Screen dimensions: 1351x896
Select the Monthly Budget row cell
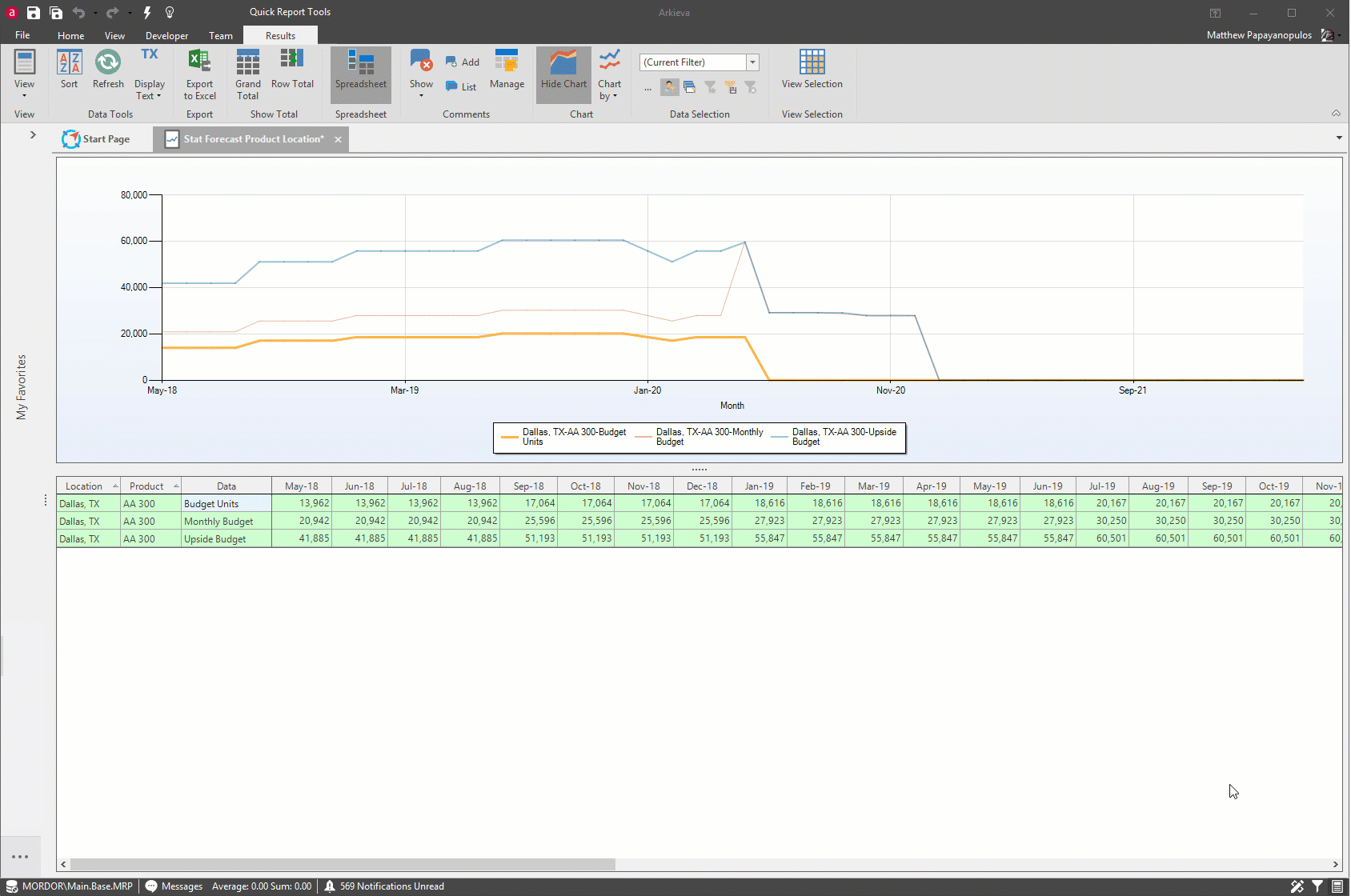pos(227,521)
